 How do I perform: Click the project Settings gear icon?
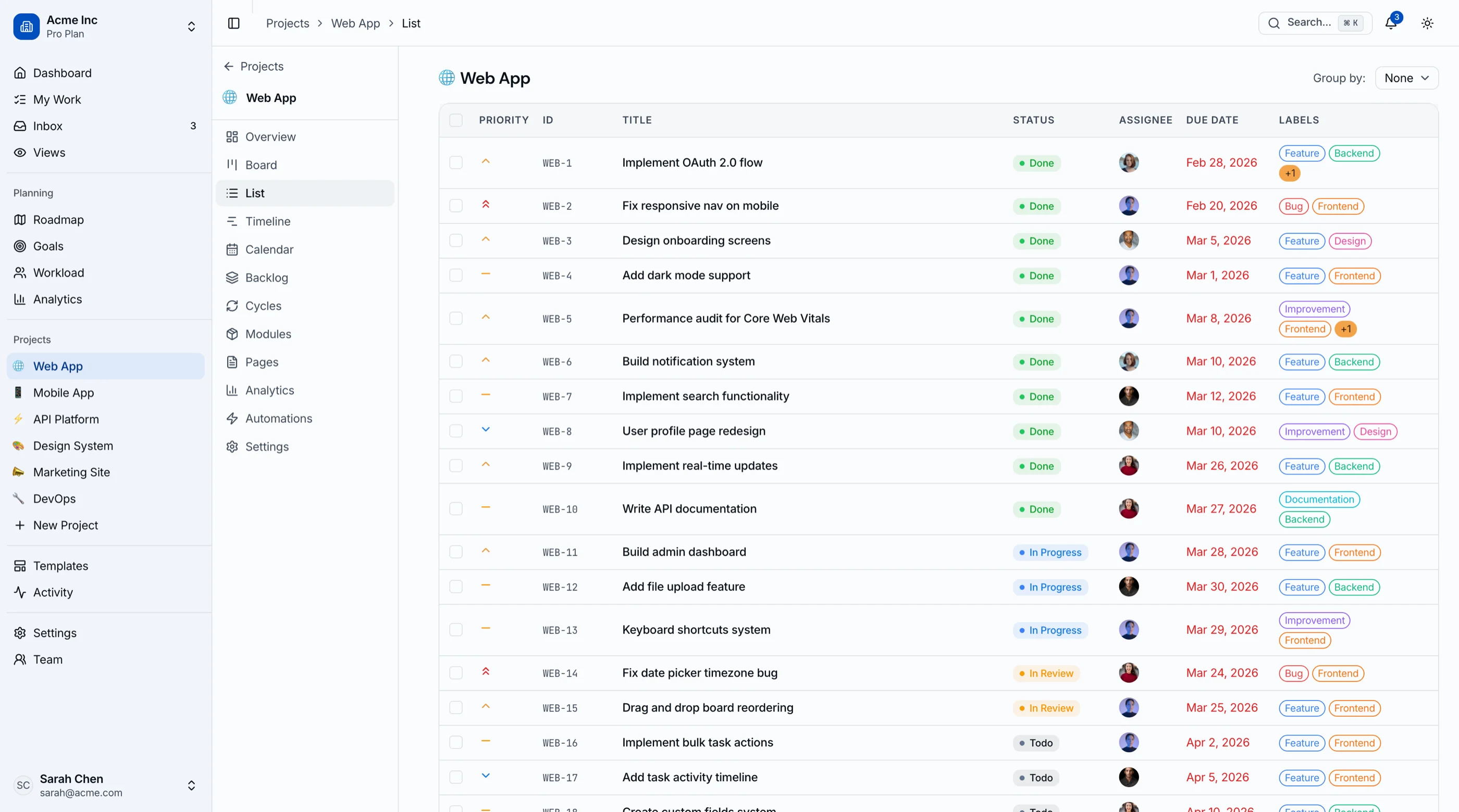pyautogui.click(x=232, y=447)
